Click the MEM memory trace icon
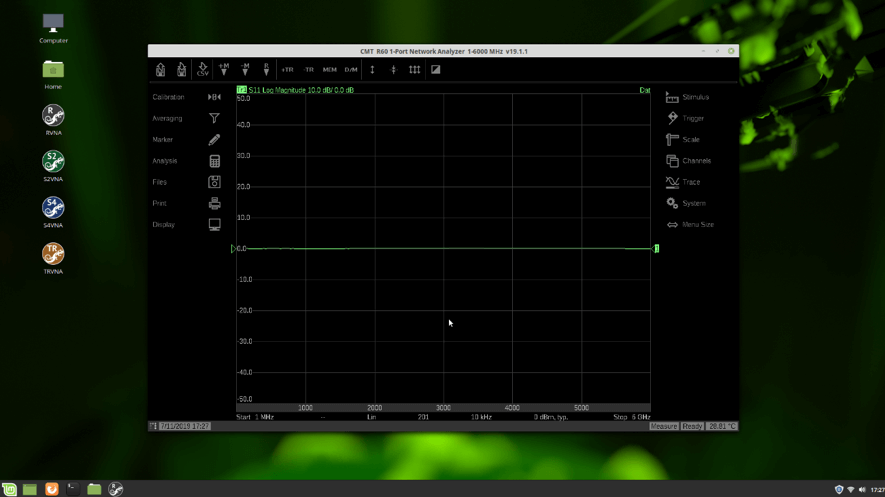The width and height of the screenshot is (885, 497). (x=329, y=70)
